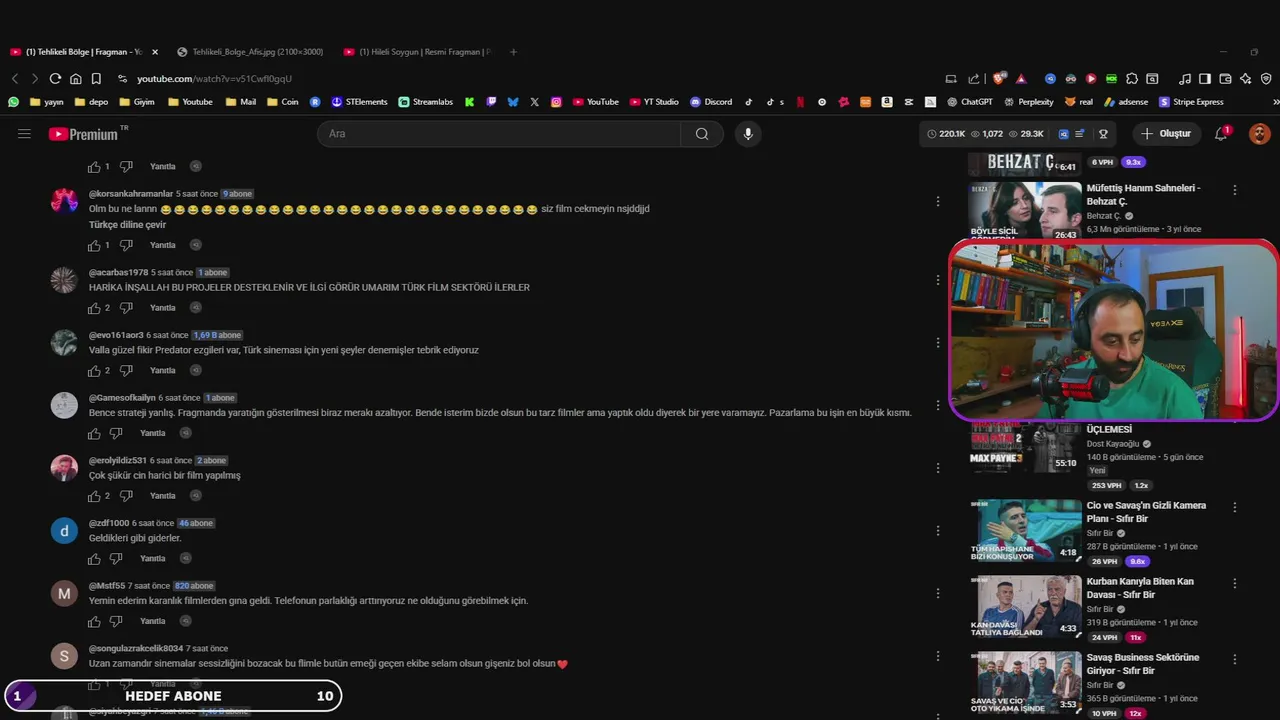The height and width of the screenshot is (720, 1280).
Task: Open the Stripe Express bookmark
Action: (1191, 102)
